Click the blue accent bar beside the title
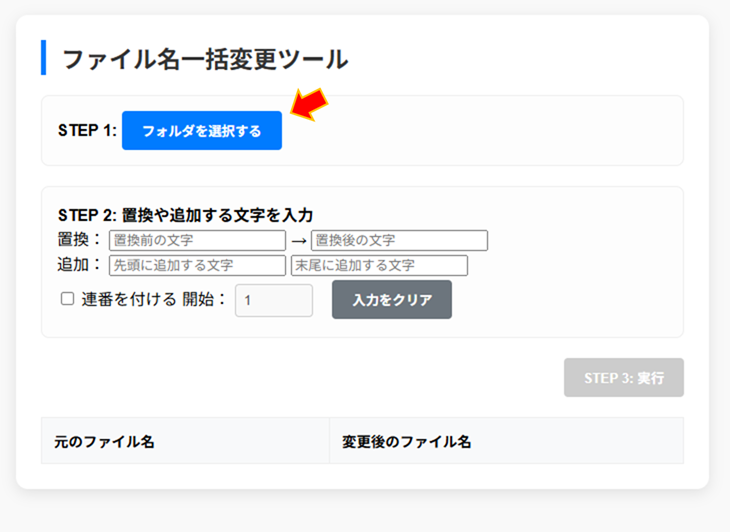 [x=44, y=58]
